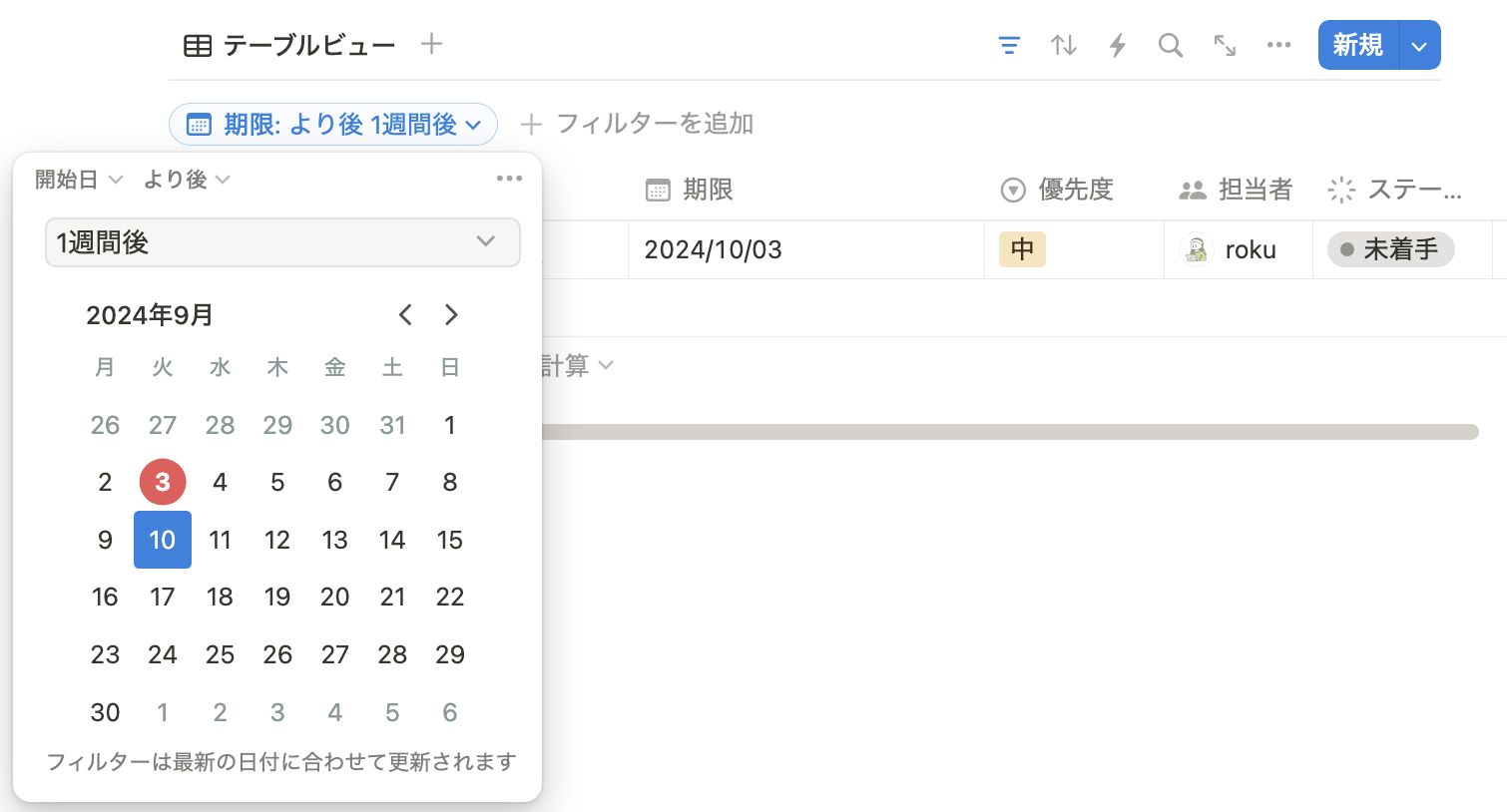This screenshot has height=812, width=1507.
Task: Open the sort arrows icon
Action: (1064, 45)
